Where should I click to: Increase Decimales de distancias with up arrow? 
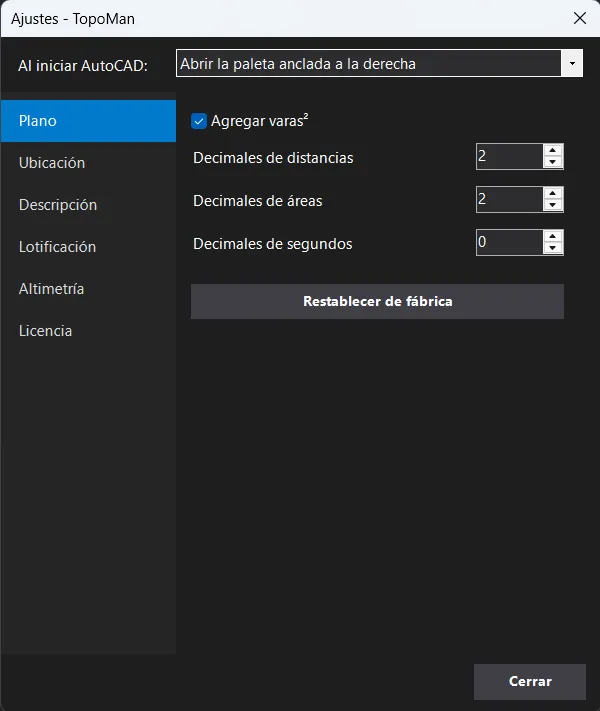tap(552, 151)
